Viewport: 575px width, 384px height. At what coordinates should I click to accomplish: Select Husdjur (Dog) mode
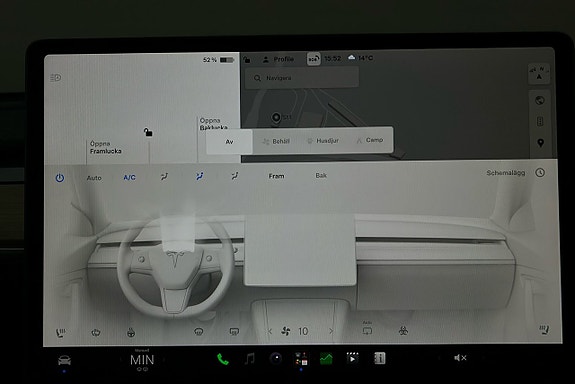point(323,140)
